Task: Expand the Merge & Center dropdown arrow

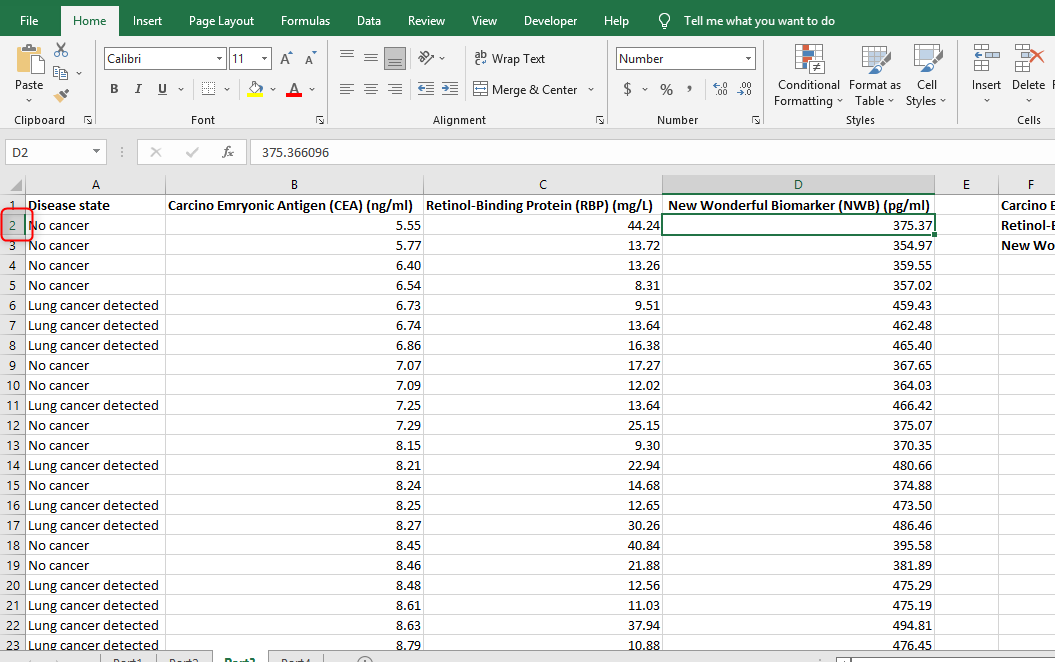Action: pyautogui.click(x=591, y=89)
